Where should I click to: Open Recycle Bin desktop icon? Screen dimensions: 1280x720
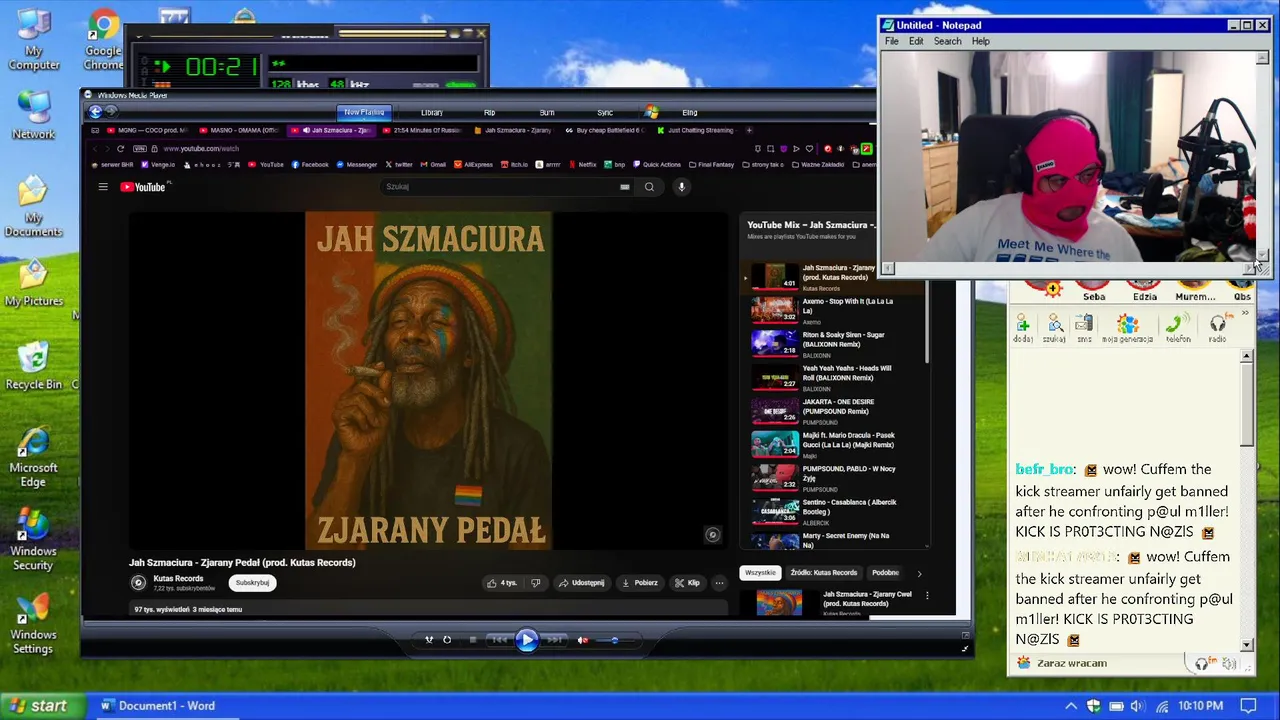point(33,365)
